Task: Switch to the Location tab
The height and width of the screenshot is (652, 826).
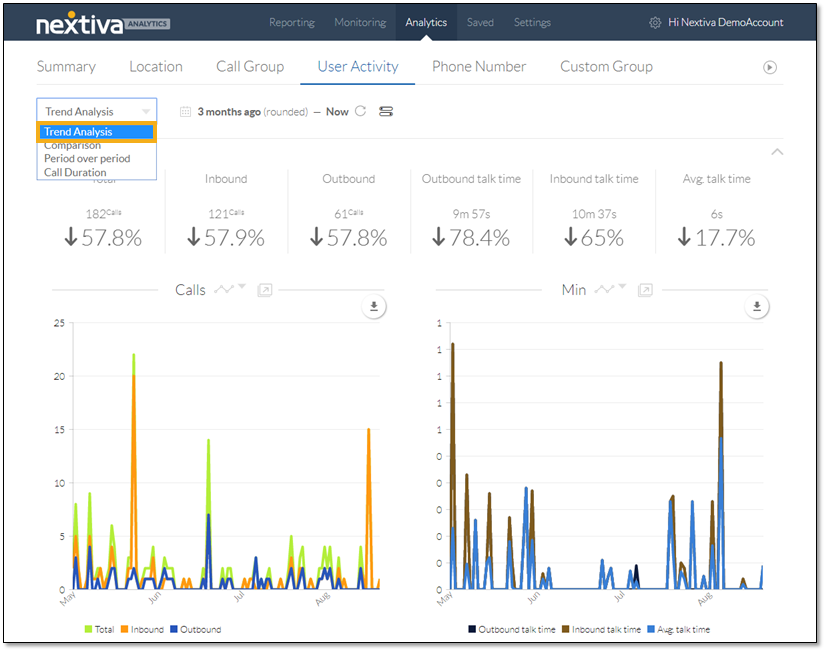Action: tap(156, 67)
